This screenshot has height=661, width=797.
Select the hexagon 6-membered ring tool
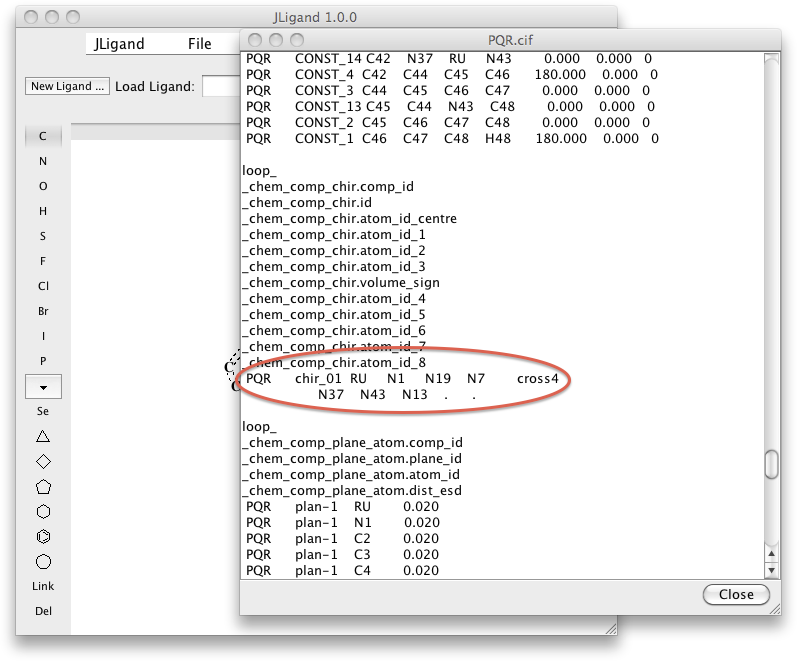(x=43, y=512)
